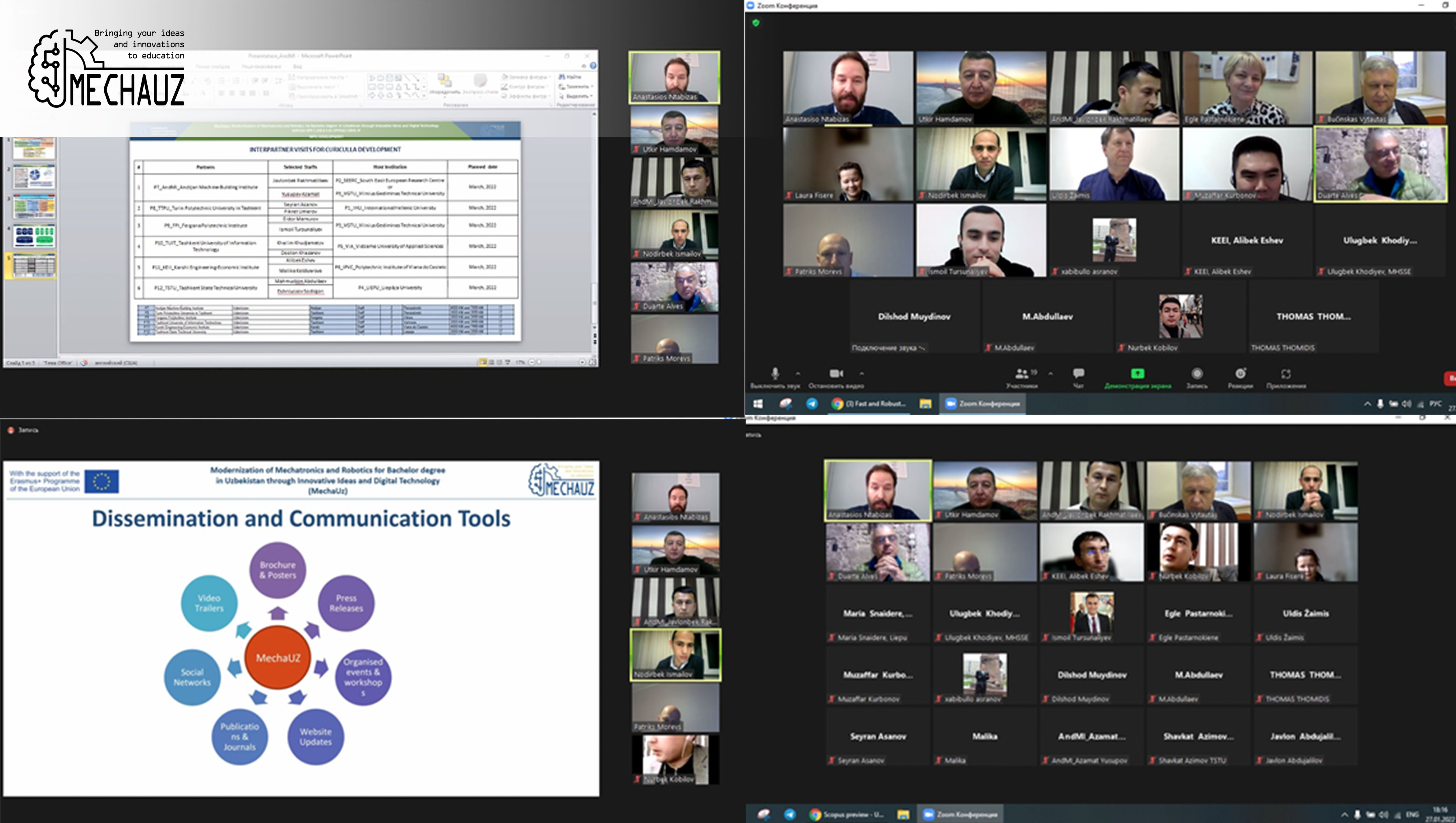1456x823 pixels.
Task: Open Реакции reactions menu
Action: [1240, 374]
